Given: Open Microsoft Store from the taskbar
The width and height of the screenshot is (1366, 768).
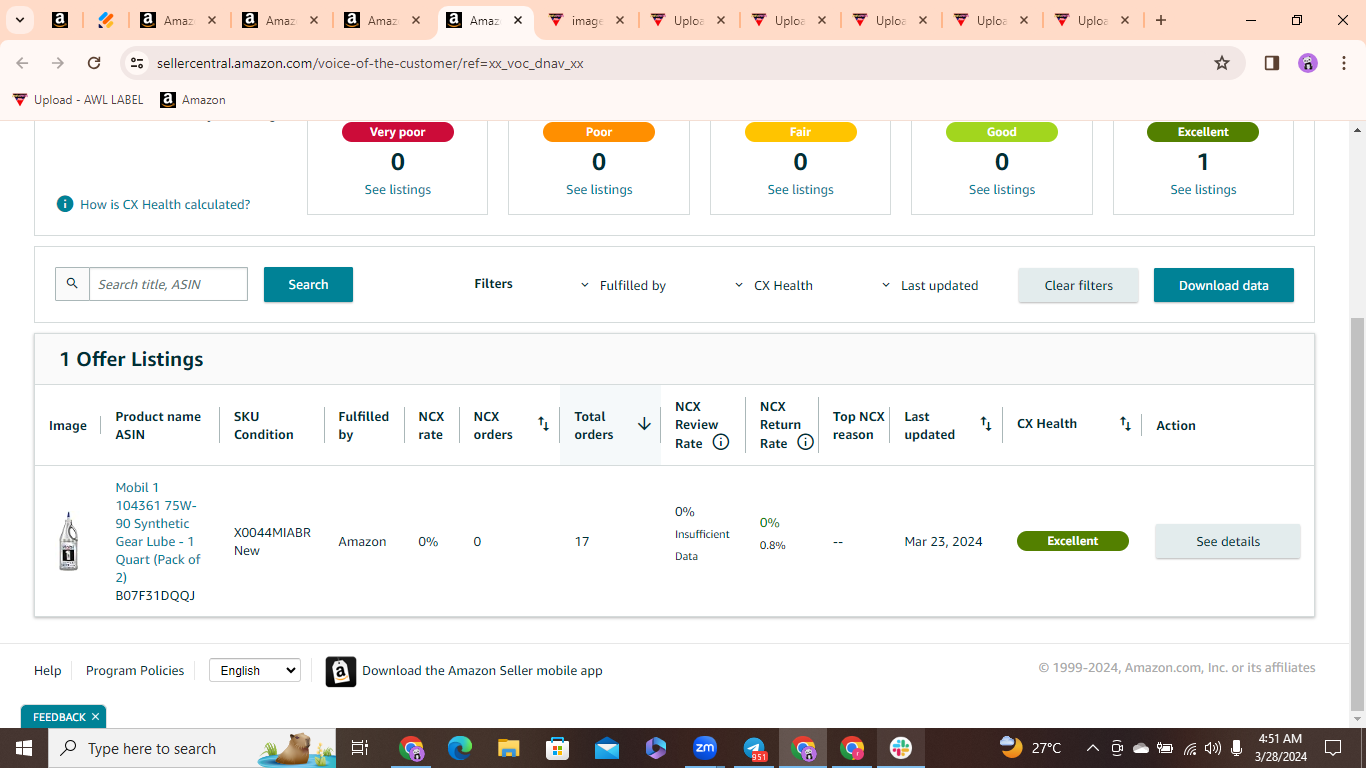Looking at the screenshot, I should point(558,748).
